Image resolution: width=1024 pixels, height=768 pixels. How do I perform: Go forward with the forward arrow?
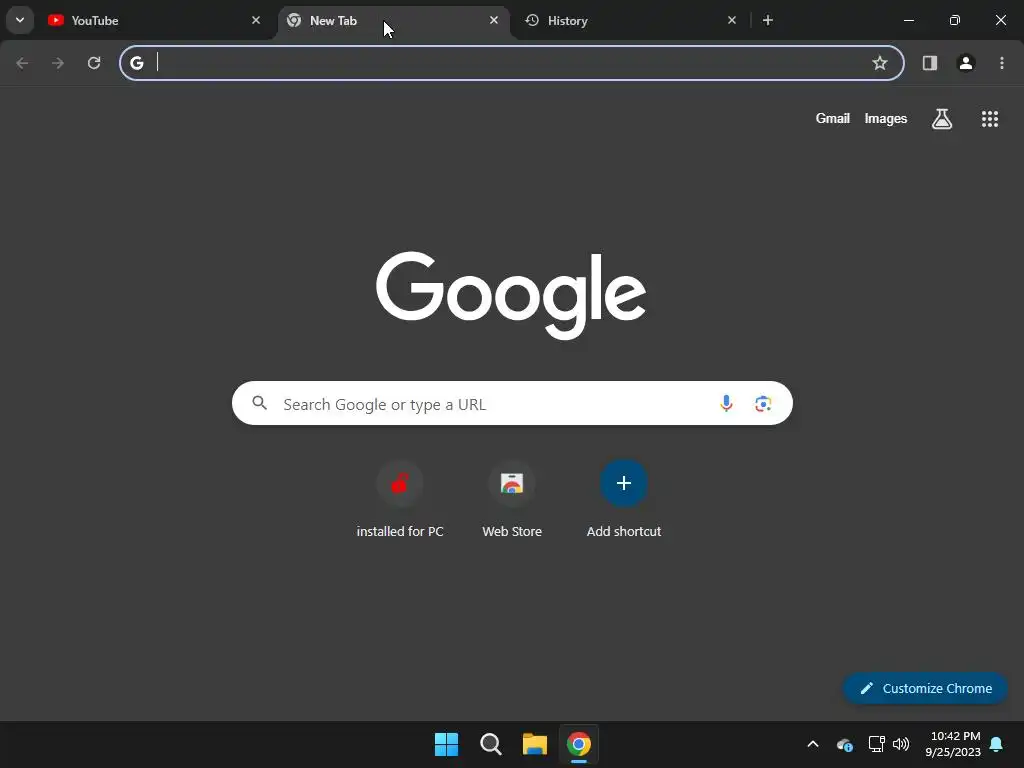(x=58, y=63)
